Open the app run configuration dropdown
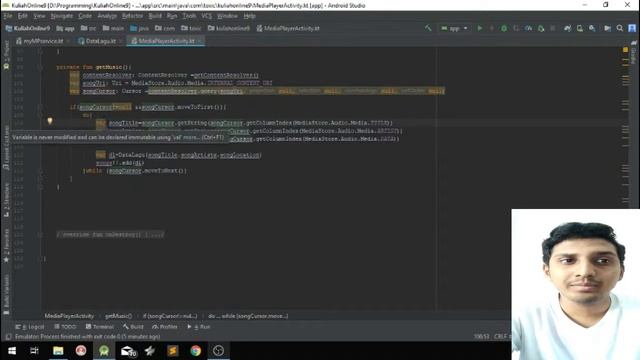Image resolution: width=640 pixels, height=360 pixels. click(x=454, y=28)
